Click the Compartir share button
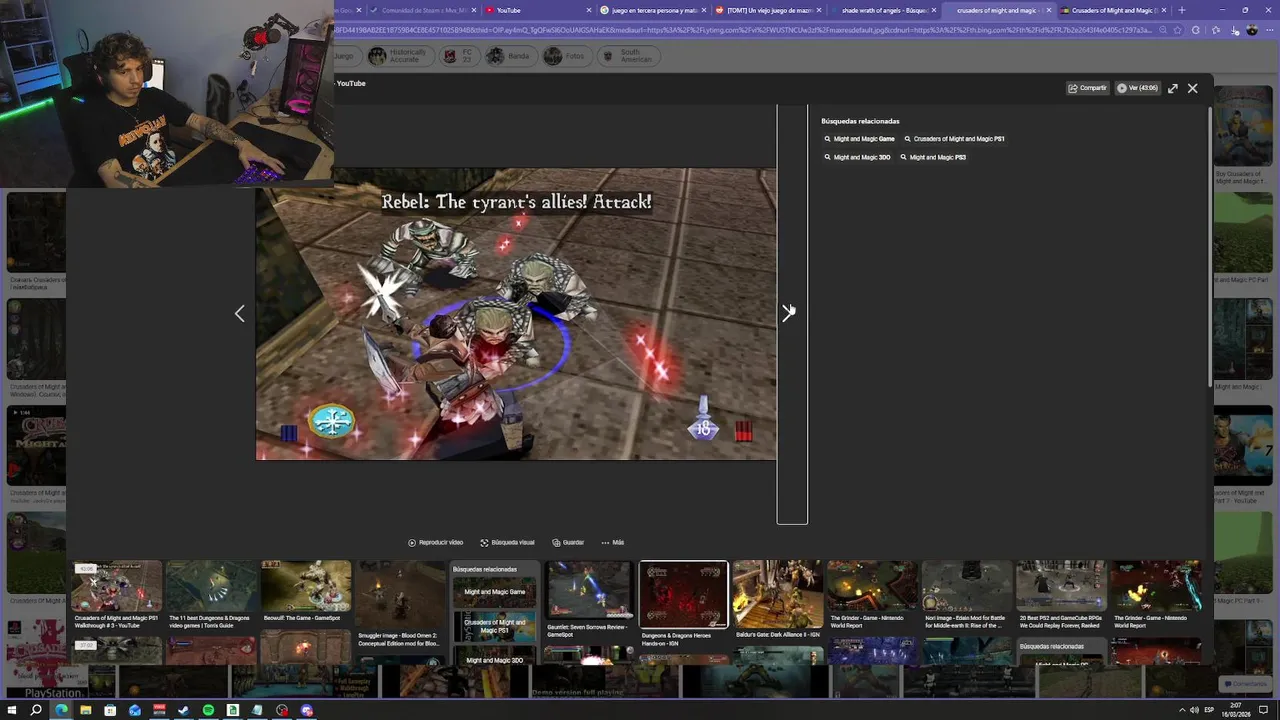This screenshot has height=720, width=1280. point(1087,88)
